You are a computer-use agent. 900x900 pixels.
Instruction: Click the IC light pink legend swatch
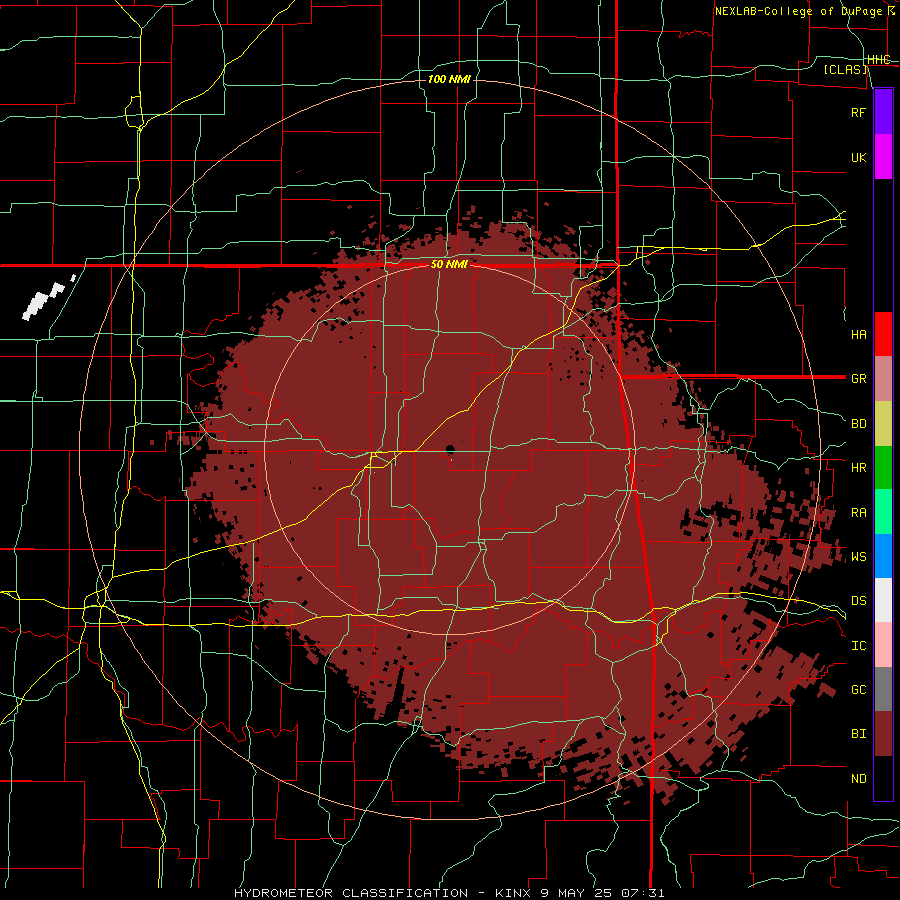[x=883, y=645]
